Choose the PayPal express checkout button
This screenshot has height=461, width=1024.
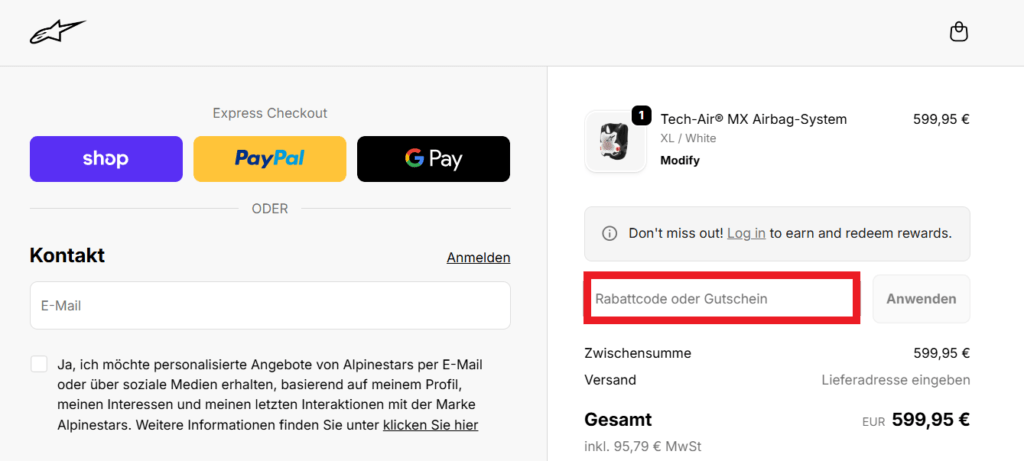coord(270,159)
